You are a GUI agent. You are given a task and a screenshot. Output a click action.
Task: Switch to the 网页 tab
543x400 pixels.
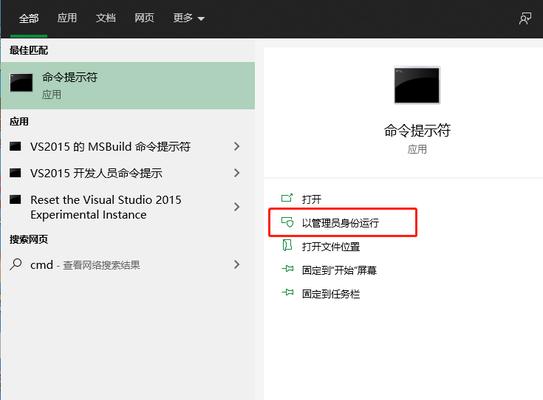[x=144, y=18]
